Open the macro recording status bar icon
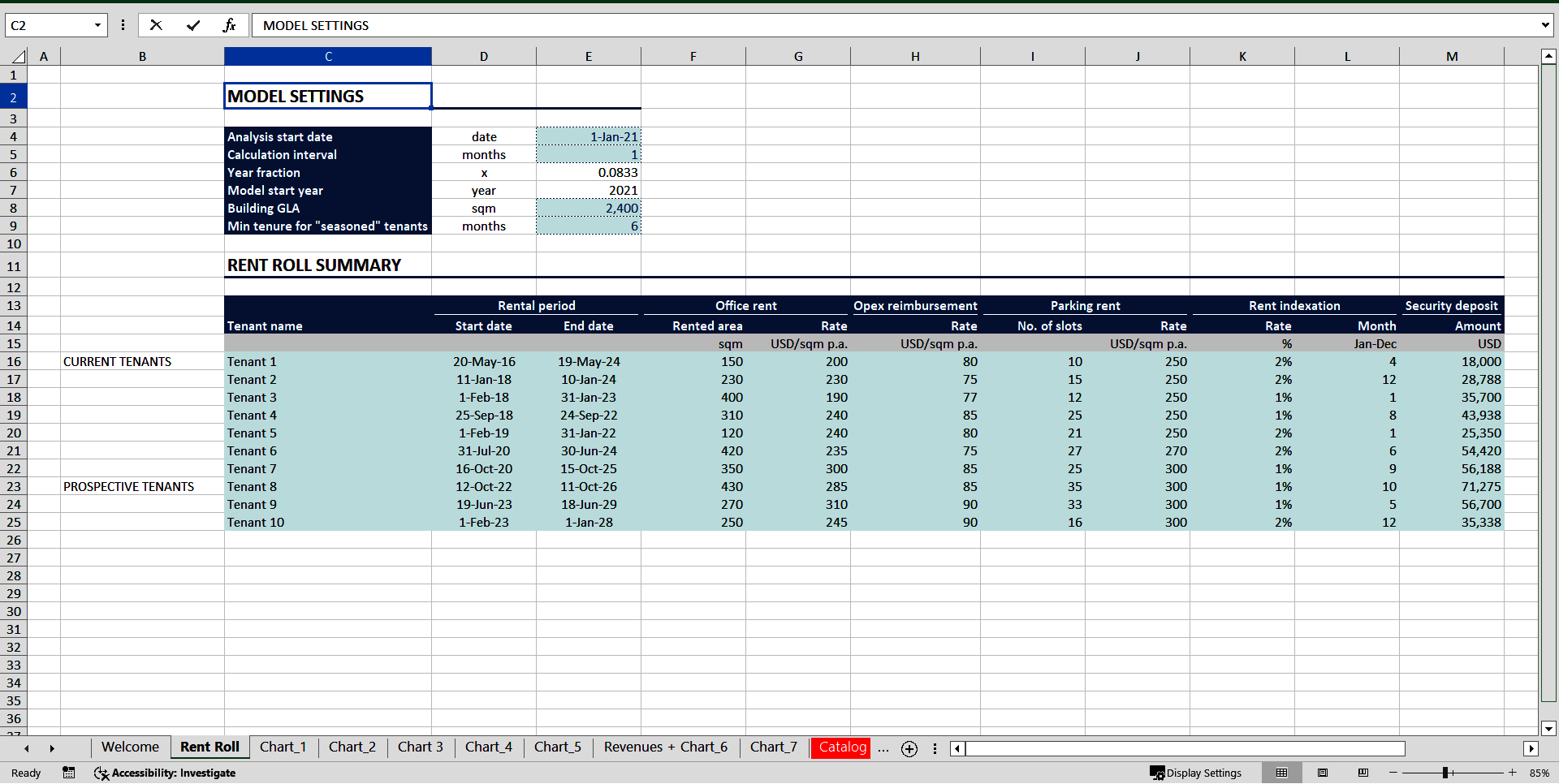This screenshot has width=1559, height=784. [x=69, y=773]
